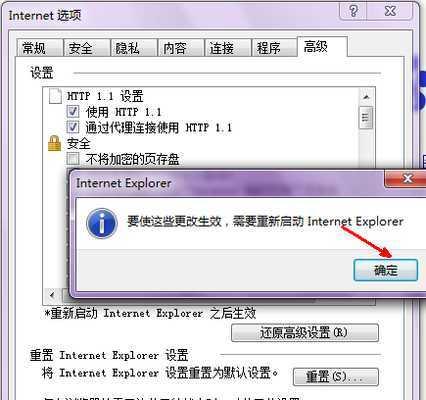Click the blue information icon in dialog

[102, 223]
